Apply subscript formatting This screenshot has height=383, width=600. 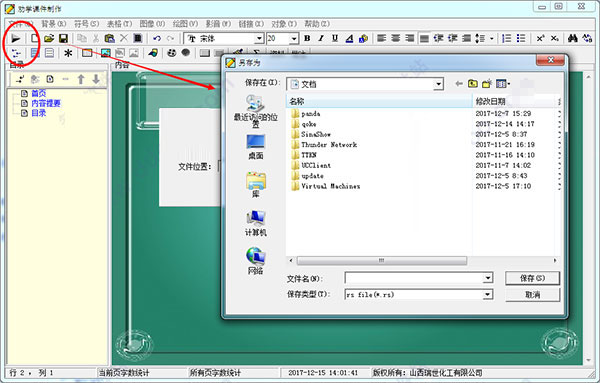(554, 38)
